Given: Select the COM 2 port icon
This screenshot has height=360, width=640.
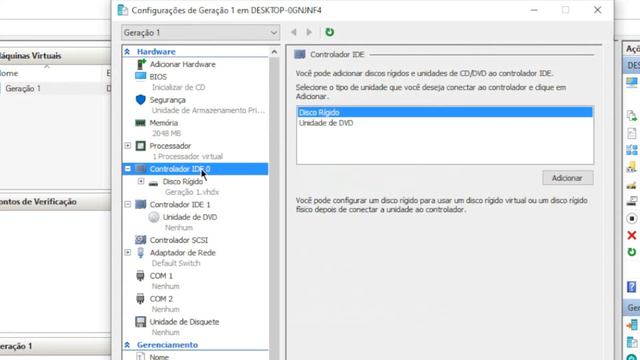Looking at the screenshot, I should coord(140,299).
